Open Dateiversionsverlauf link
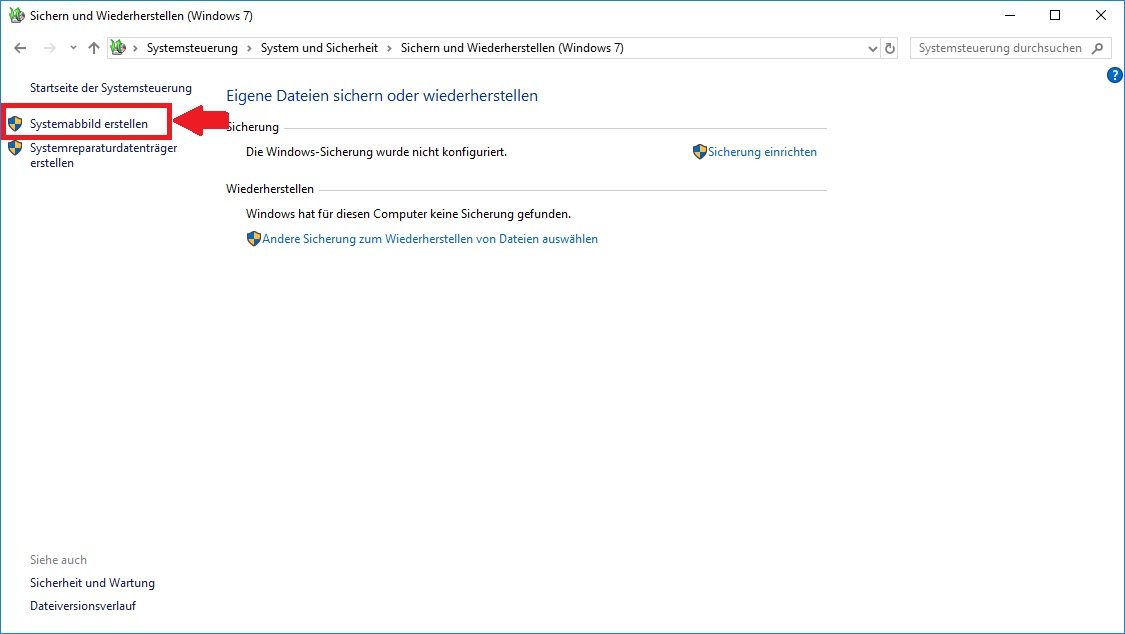The image size is (1125, 634). coord(83,606)
